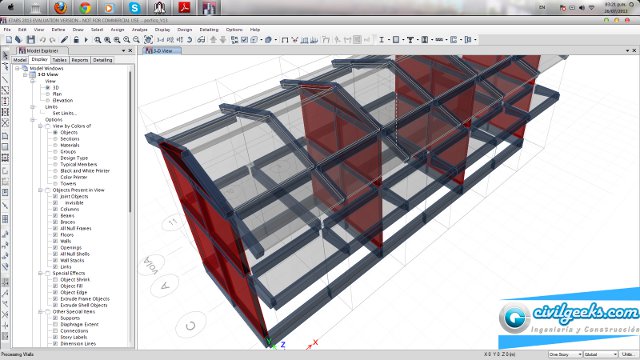Screen dimensions: 640x360
Task: Click the lock/unlock model padlock icon
Action: point(76,40)
